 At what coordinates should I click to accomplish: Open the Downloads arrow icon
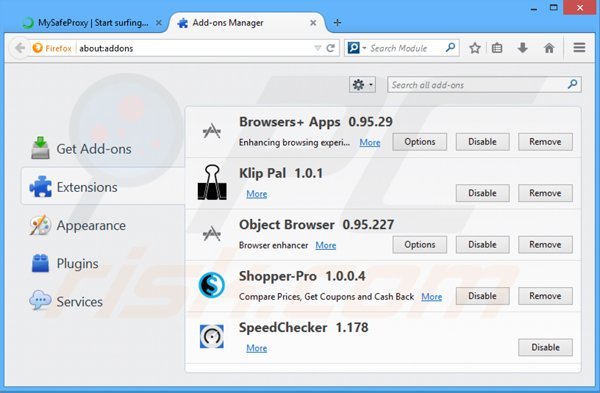523,48
